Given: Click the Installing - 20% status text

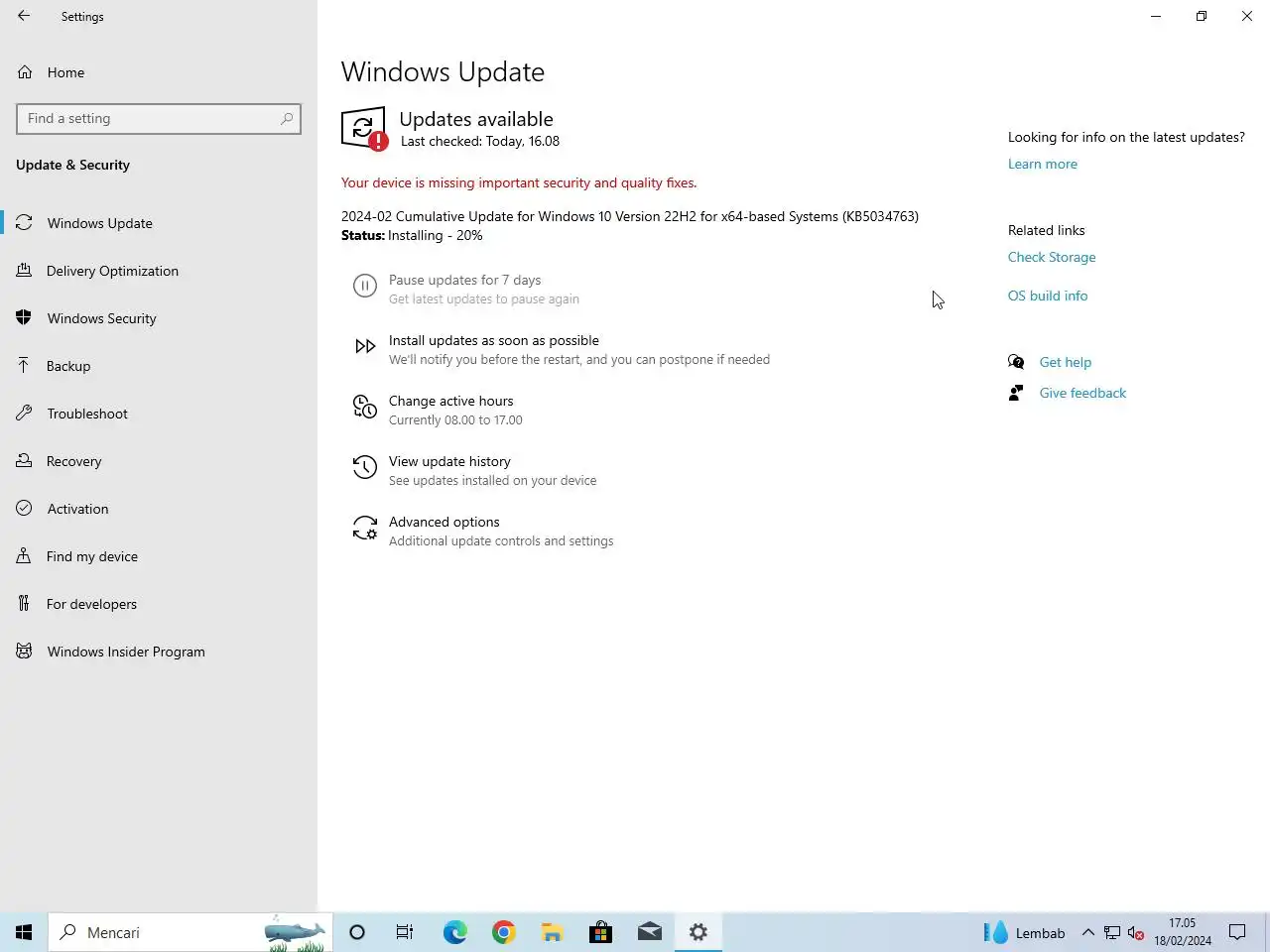Looking at the screenshot, I should click(436, 236).
